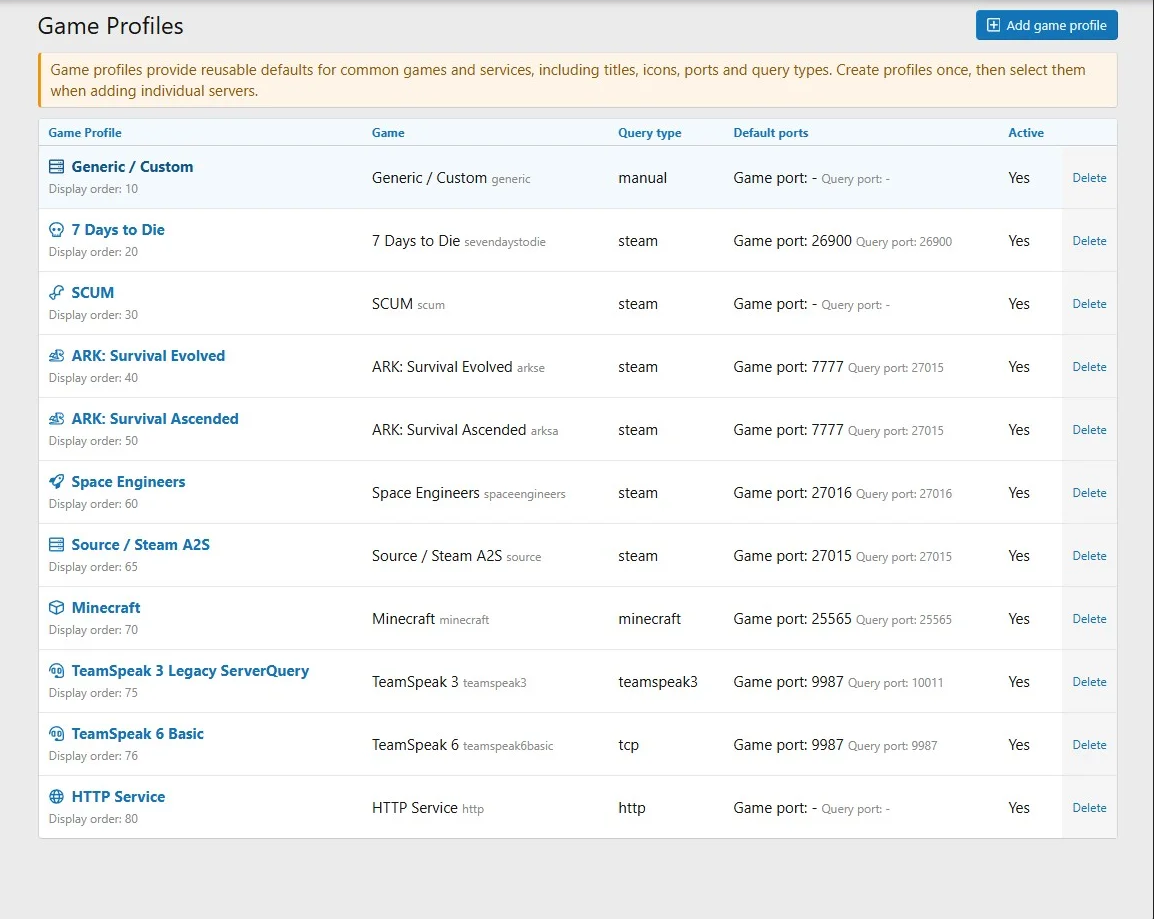1154x919 pixels.
Task: Click the headset icon beside TeamSpeak 3 Legacy ServerQuery
Action: [56, 671]
